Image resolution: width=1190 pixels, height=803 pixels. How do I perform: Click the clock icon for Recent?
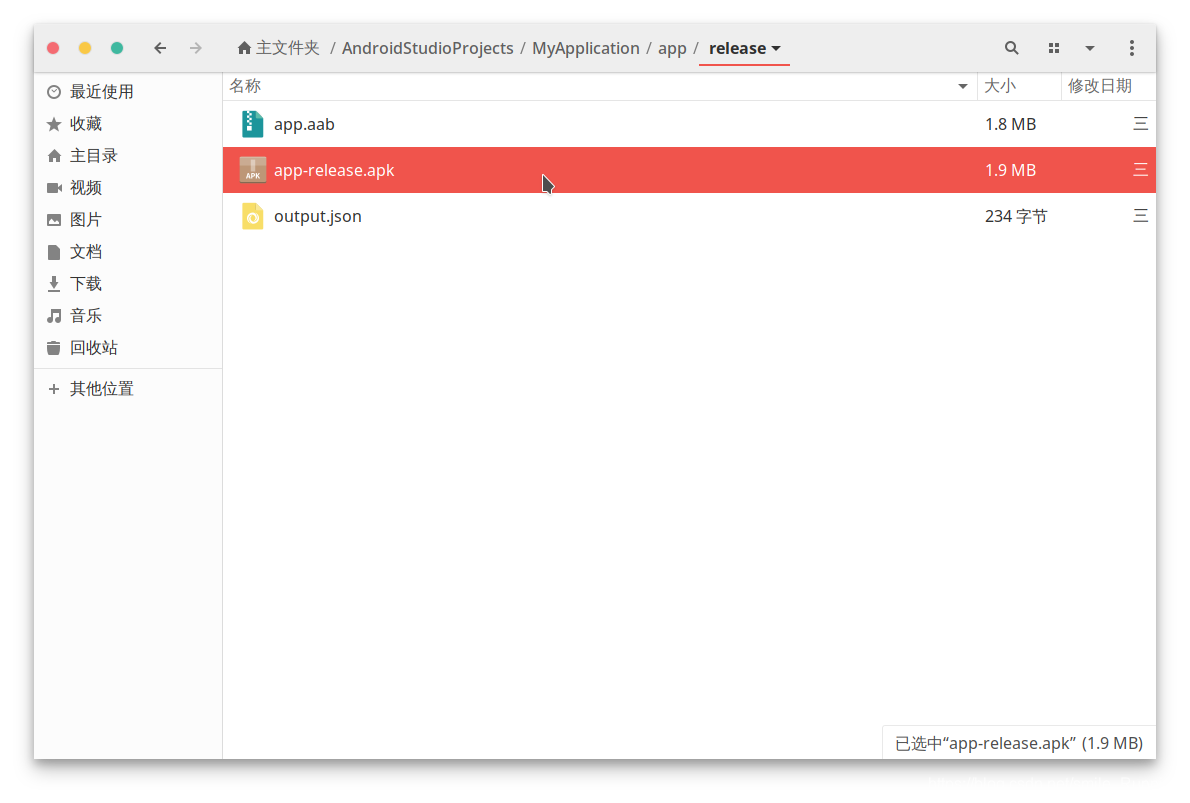(54, 92)
